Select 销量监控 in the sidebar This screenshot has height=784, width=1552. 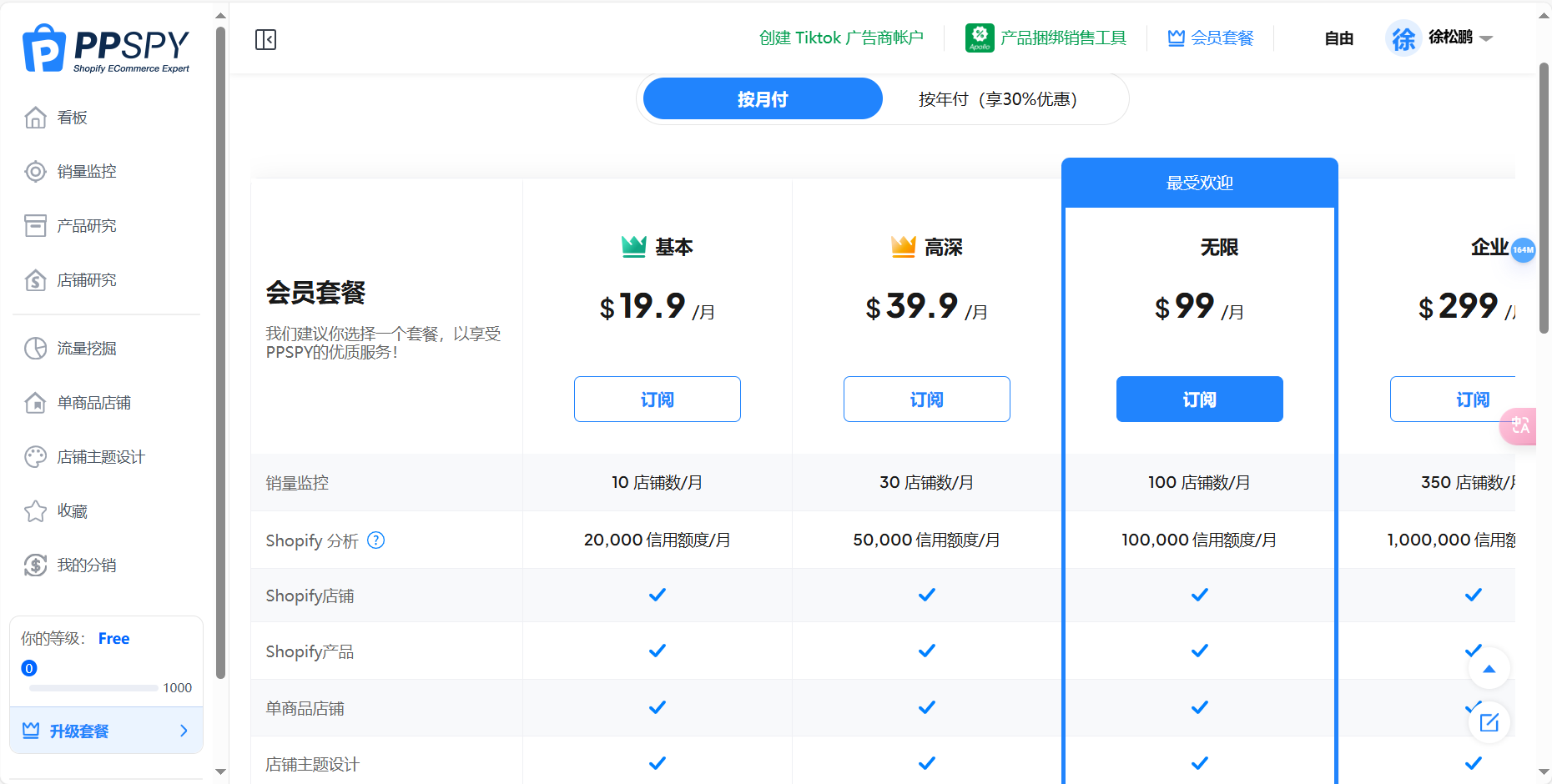tap(86, 171)
